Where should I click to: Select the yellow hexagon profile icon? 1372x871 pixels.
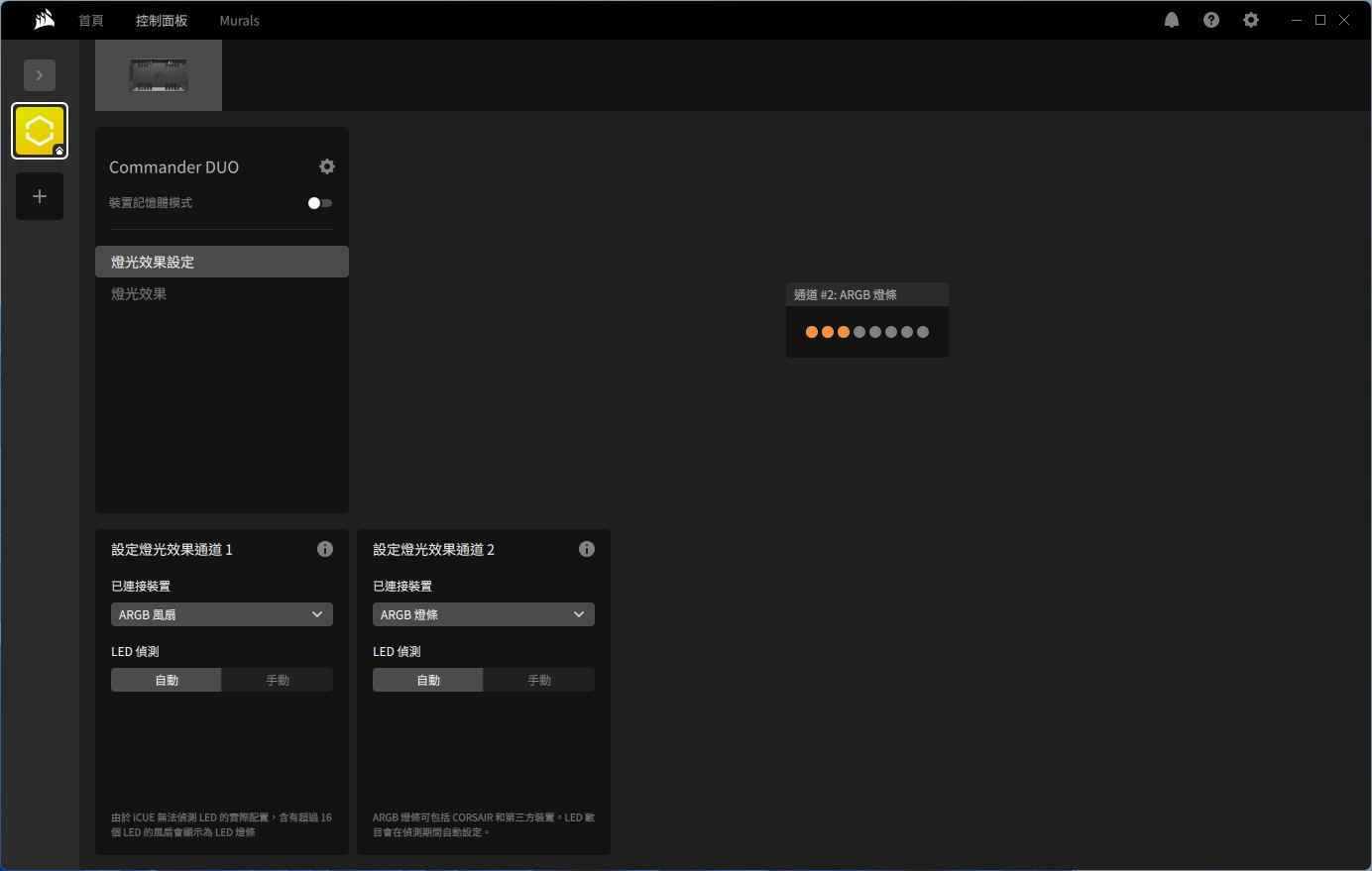pyautogui.click(x=40, y=131)
